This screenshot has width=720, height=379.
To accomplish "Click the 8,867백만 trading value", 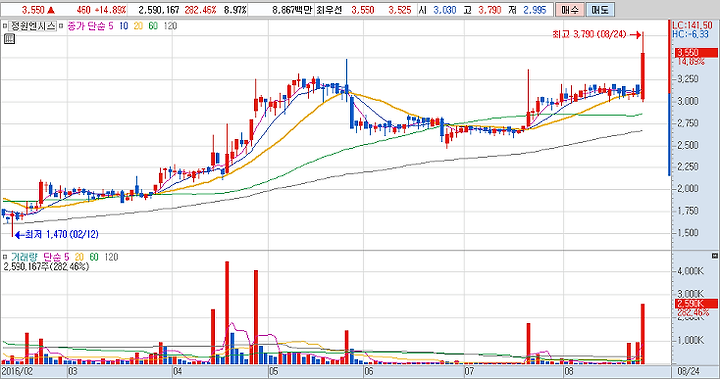I will (292, 10).
